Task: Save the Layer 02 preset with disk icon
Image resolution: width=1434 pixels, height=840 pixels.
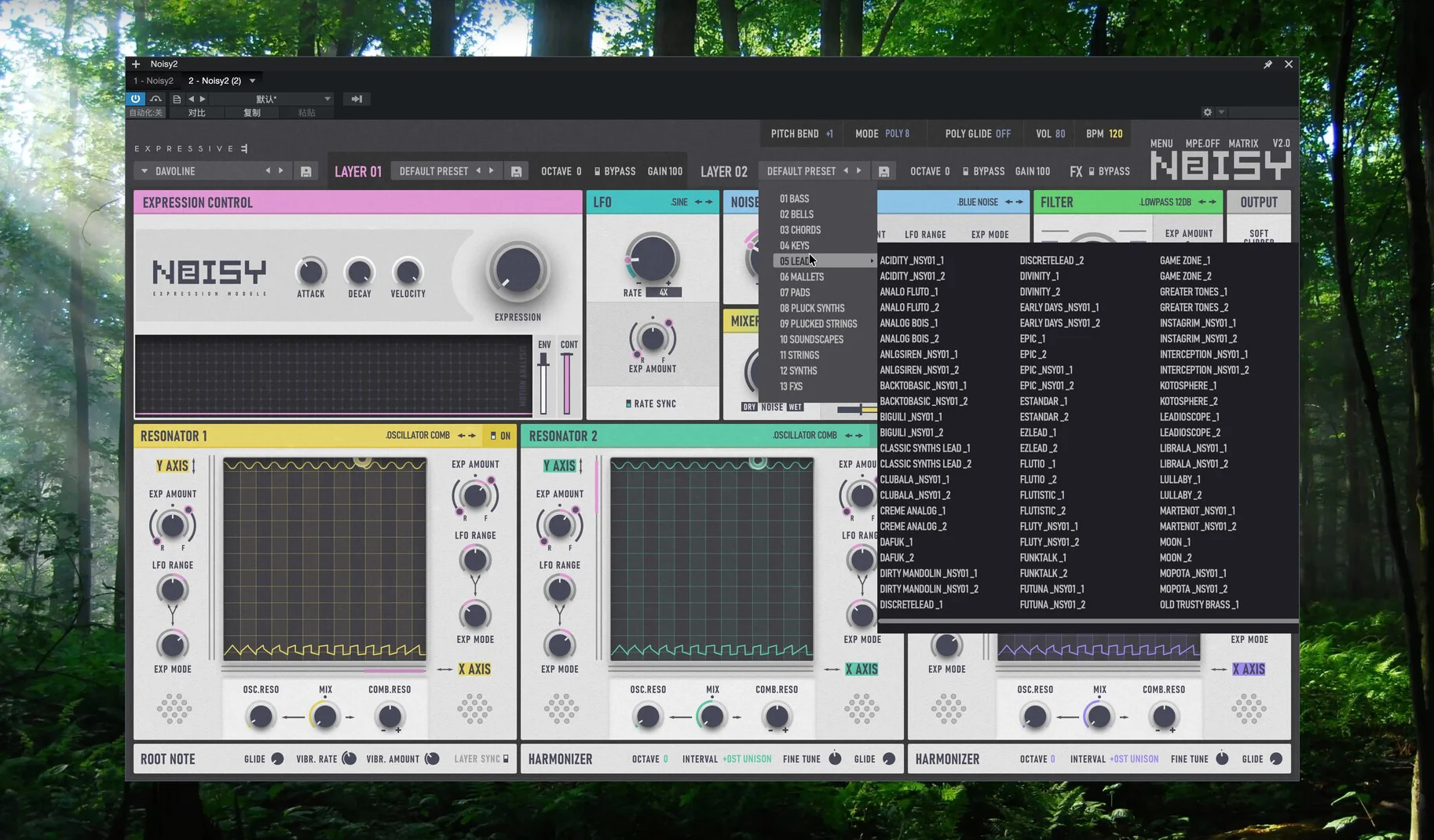Action: tap(883, 171)
